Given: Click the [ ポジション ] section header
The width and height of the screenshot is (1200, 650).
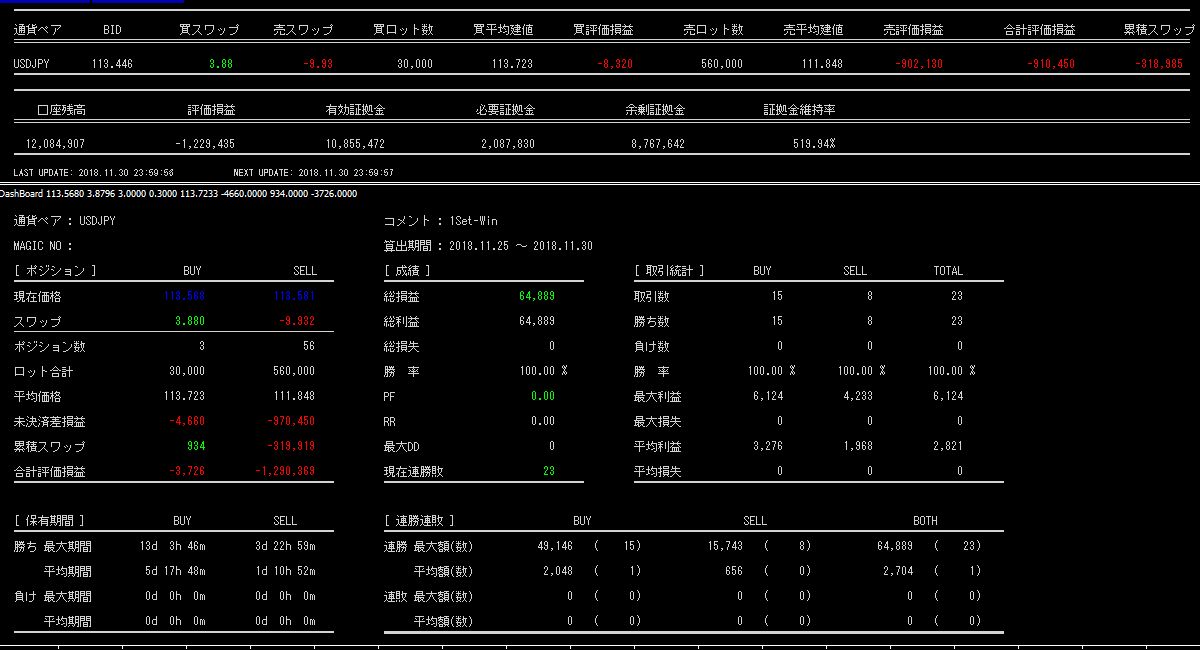Looking at the screenshot, I should [x=55, y=271].
